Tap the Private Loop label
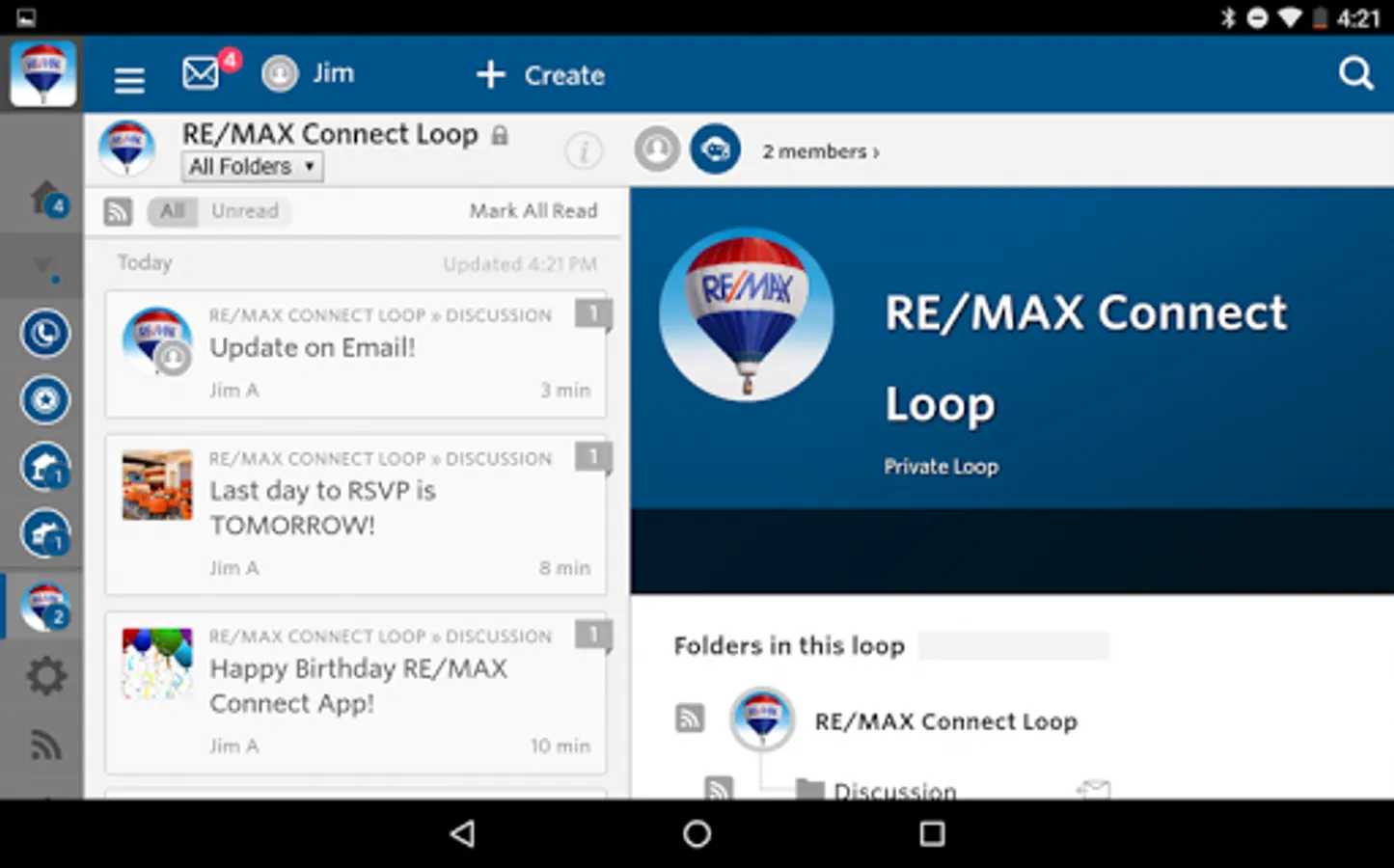This screenshot has width=1394, height=868. [x=941, y=467]
